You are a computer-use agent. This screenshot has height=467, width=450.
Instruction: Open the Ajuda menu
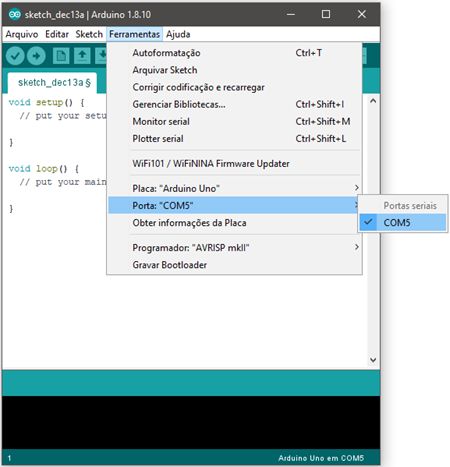pos(178,34)
